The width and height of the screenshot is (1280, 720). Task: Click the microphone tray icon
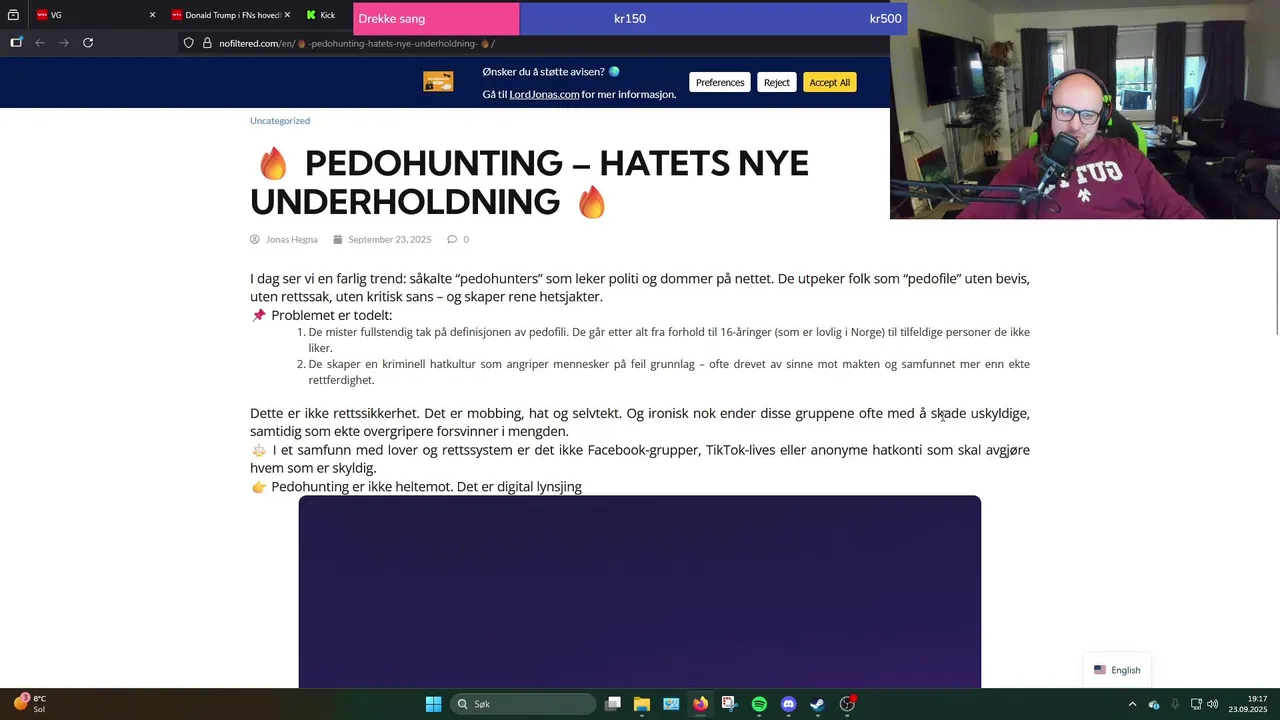[1175, 704]
